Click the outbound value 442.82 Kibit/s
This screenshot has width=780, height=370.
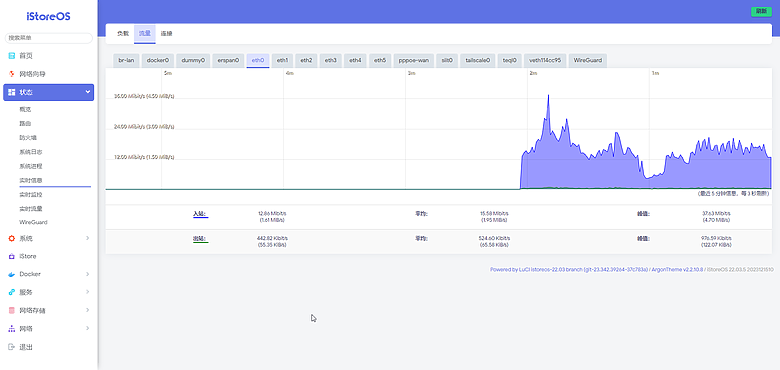click(x=272, y=238)
